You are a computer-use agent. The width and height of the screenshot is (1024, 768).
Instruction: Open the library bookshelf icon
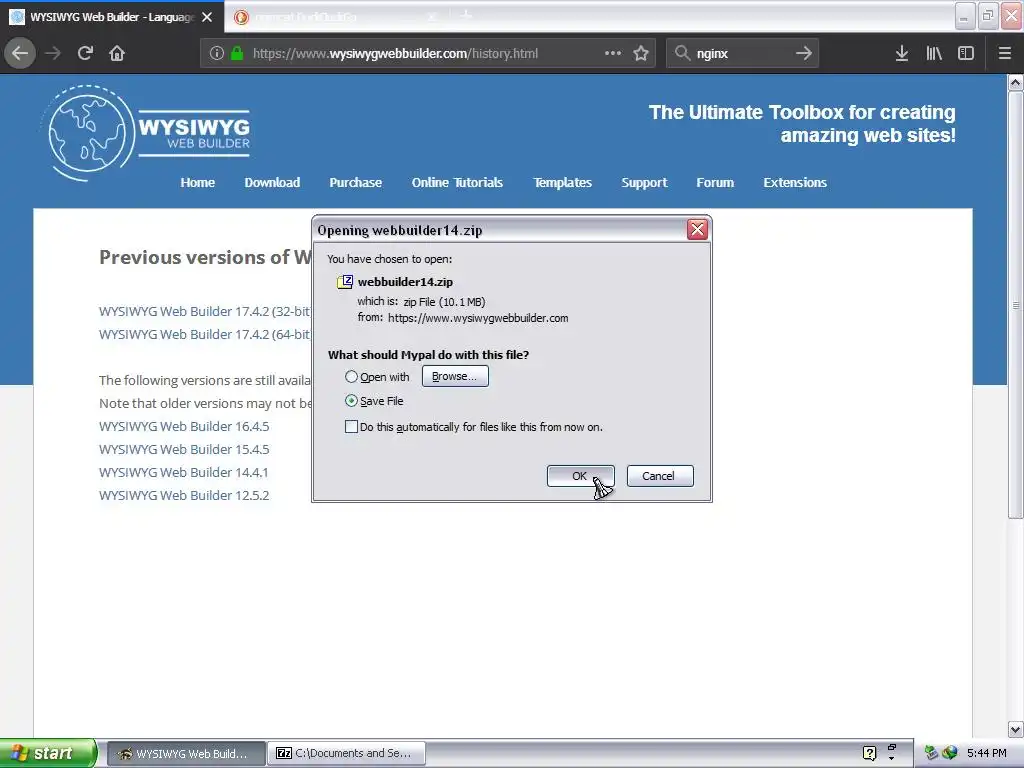934,53
